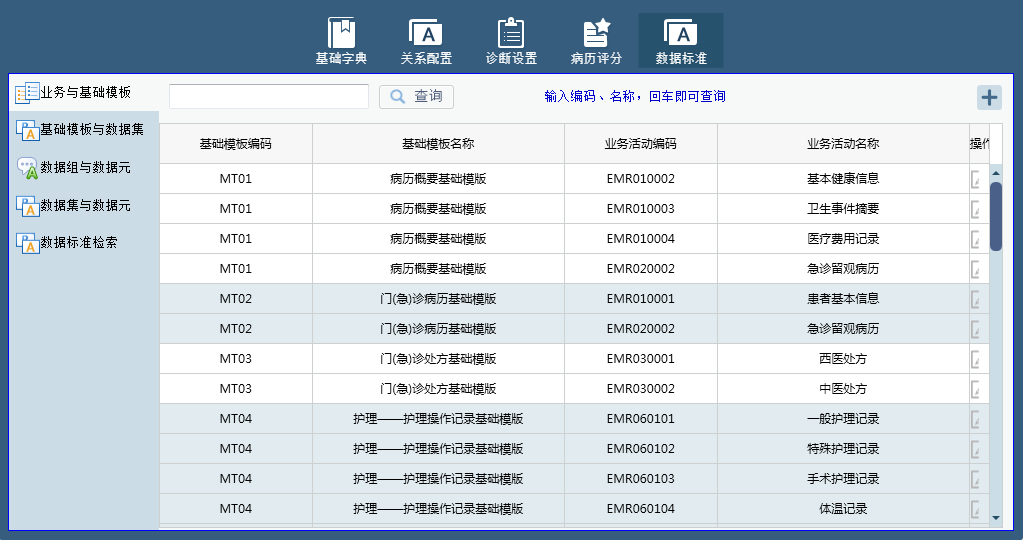1023x540 pixels.
Task: Open the 关系配置 module
Action: pos(426,41)
